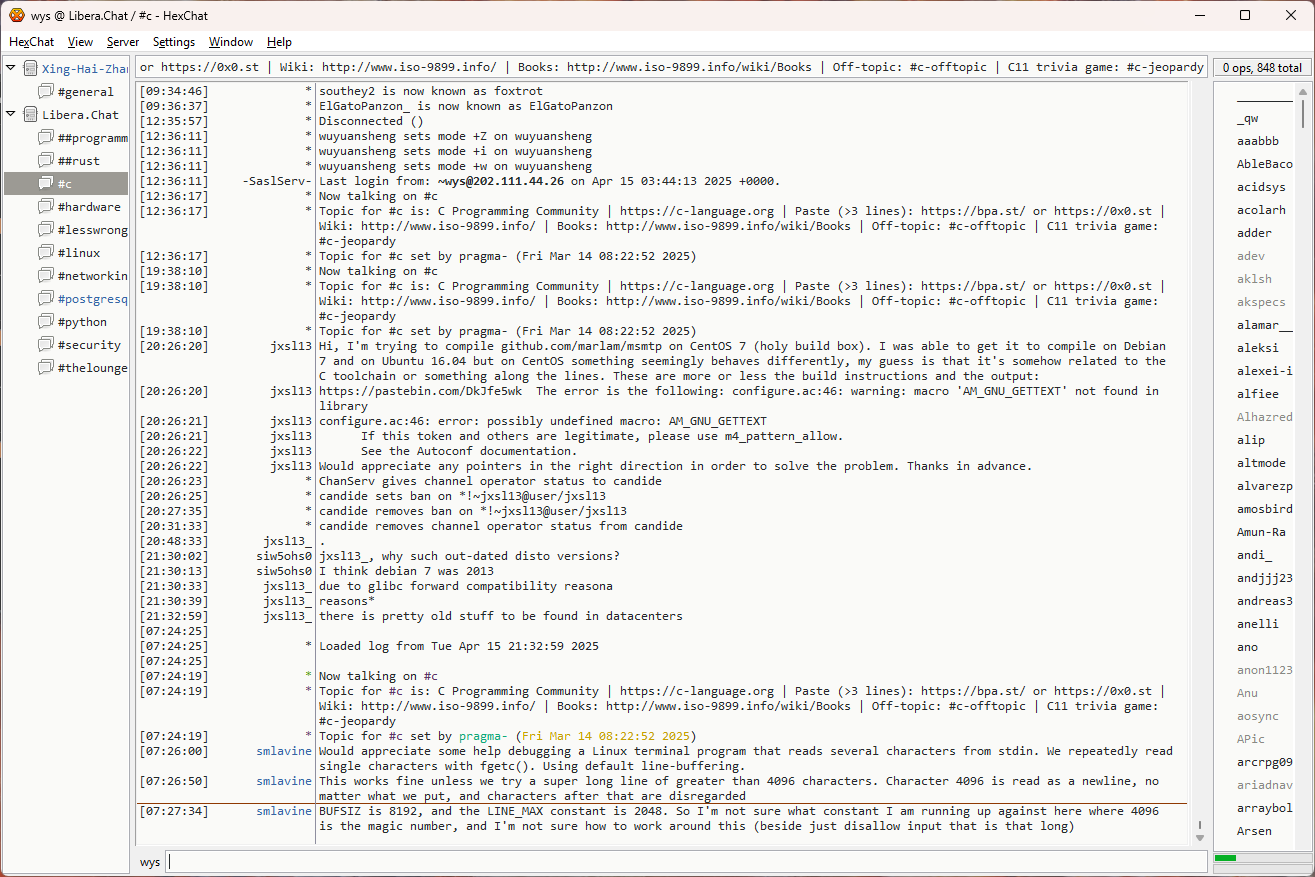This screenshot has width=1315, height=877.
Task: Click the #security channel icon
Action: tap(46, 345)
